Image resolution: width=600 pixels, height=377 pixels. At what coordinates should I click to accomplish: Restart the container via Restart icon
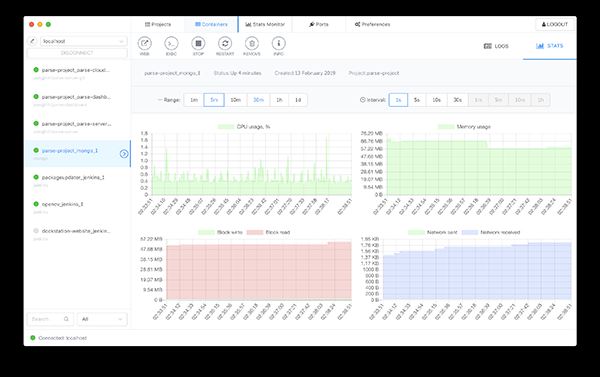(x=225, y=44)
